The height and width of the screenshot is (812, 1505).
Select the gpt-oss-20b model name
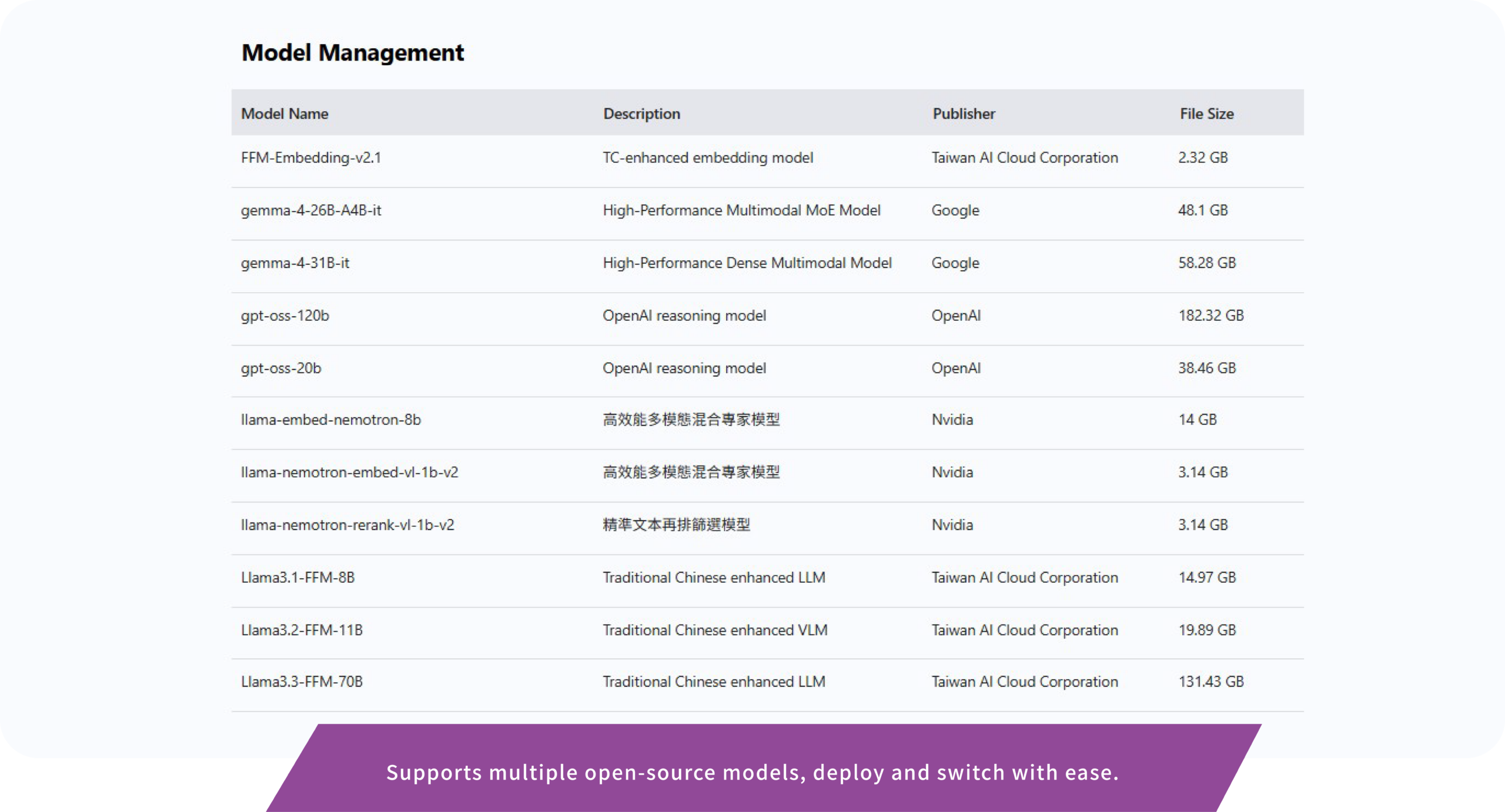tap(281, 368)
